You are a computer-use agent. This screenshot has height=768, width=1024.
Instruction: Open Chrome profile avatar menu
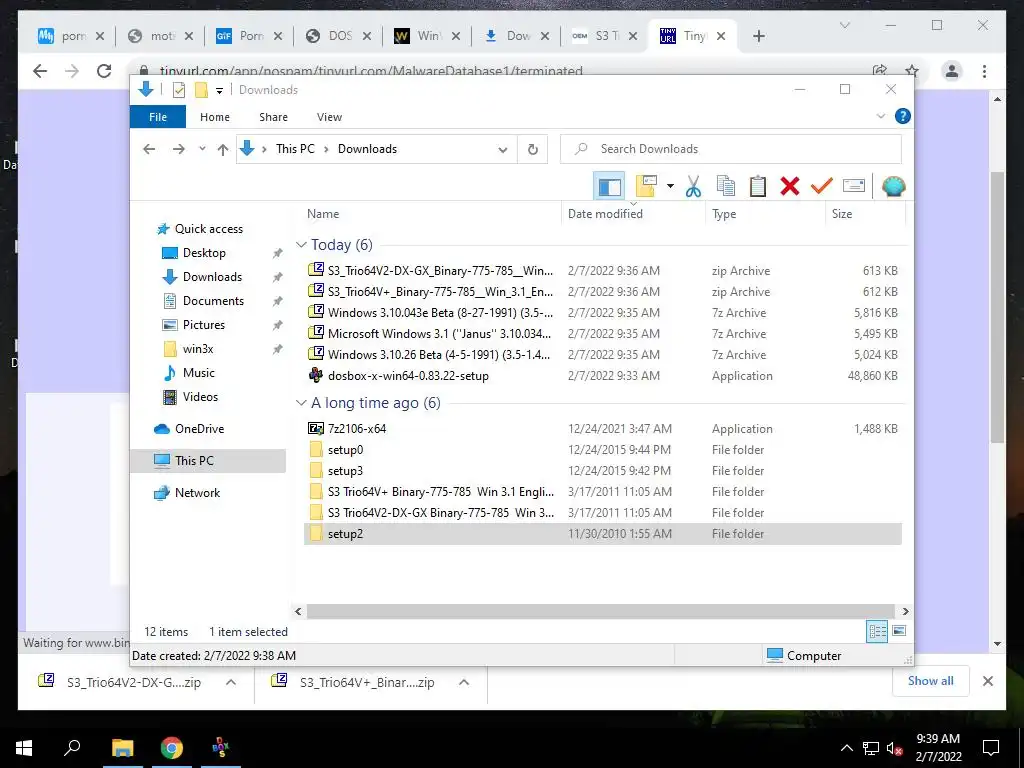(952, 71)
